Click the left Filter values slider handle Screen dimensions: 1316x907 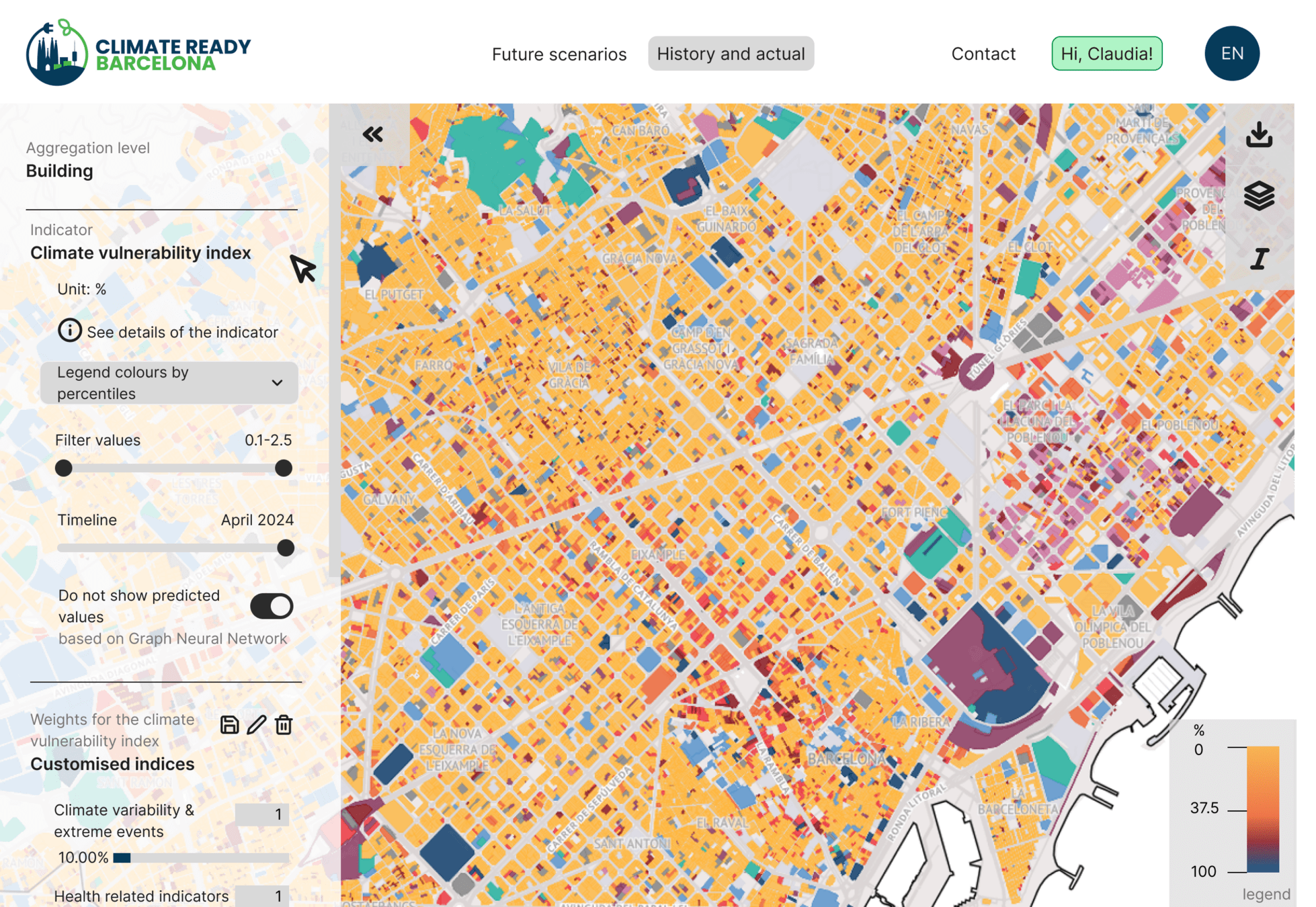point(64,468)
